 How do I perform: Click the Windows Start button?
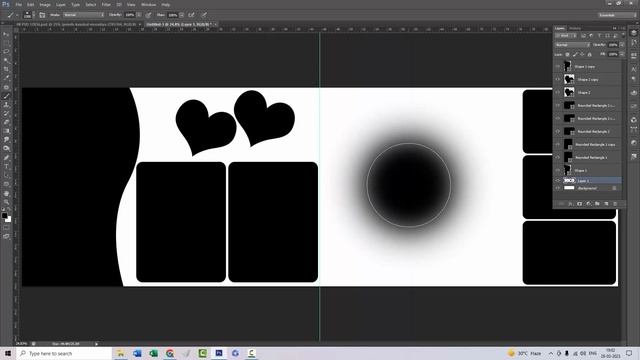tap(8, 353)
